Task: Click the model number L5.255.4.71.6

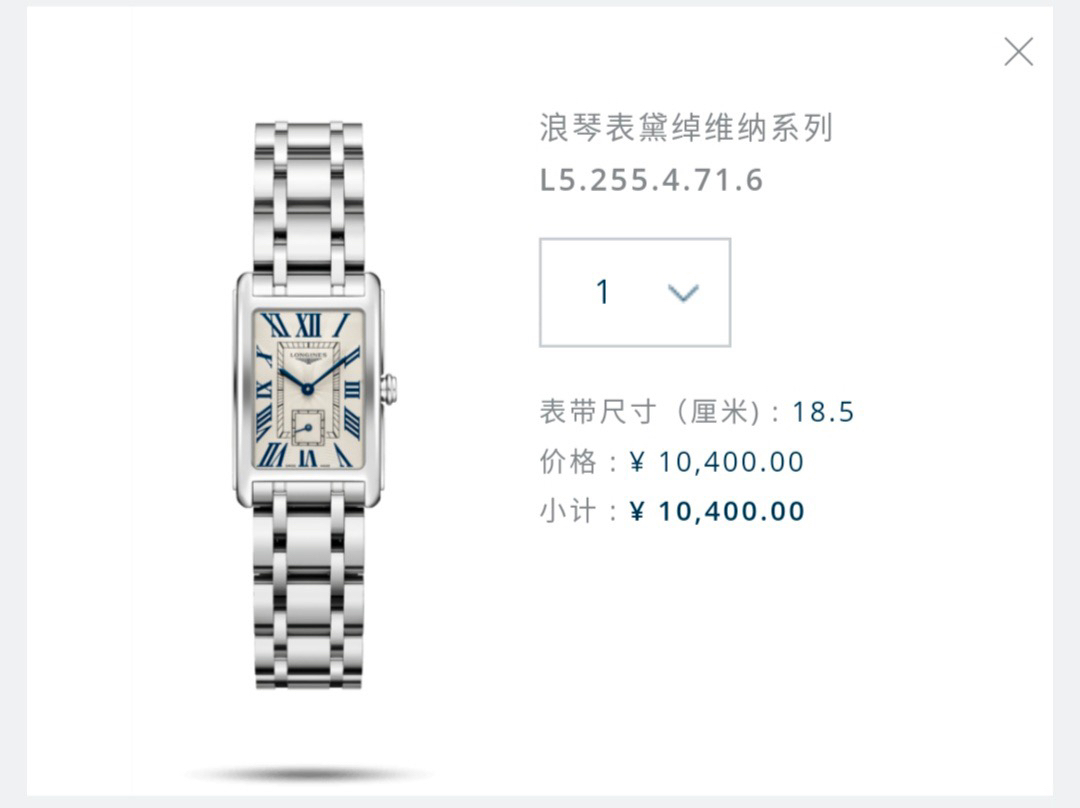Action: 652,180
